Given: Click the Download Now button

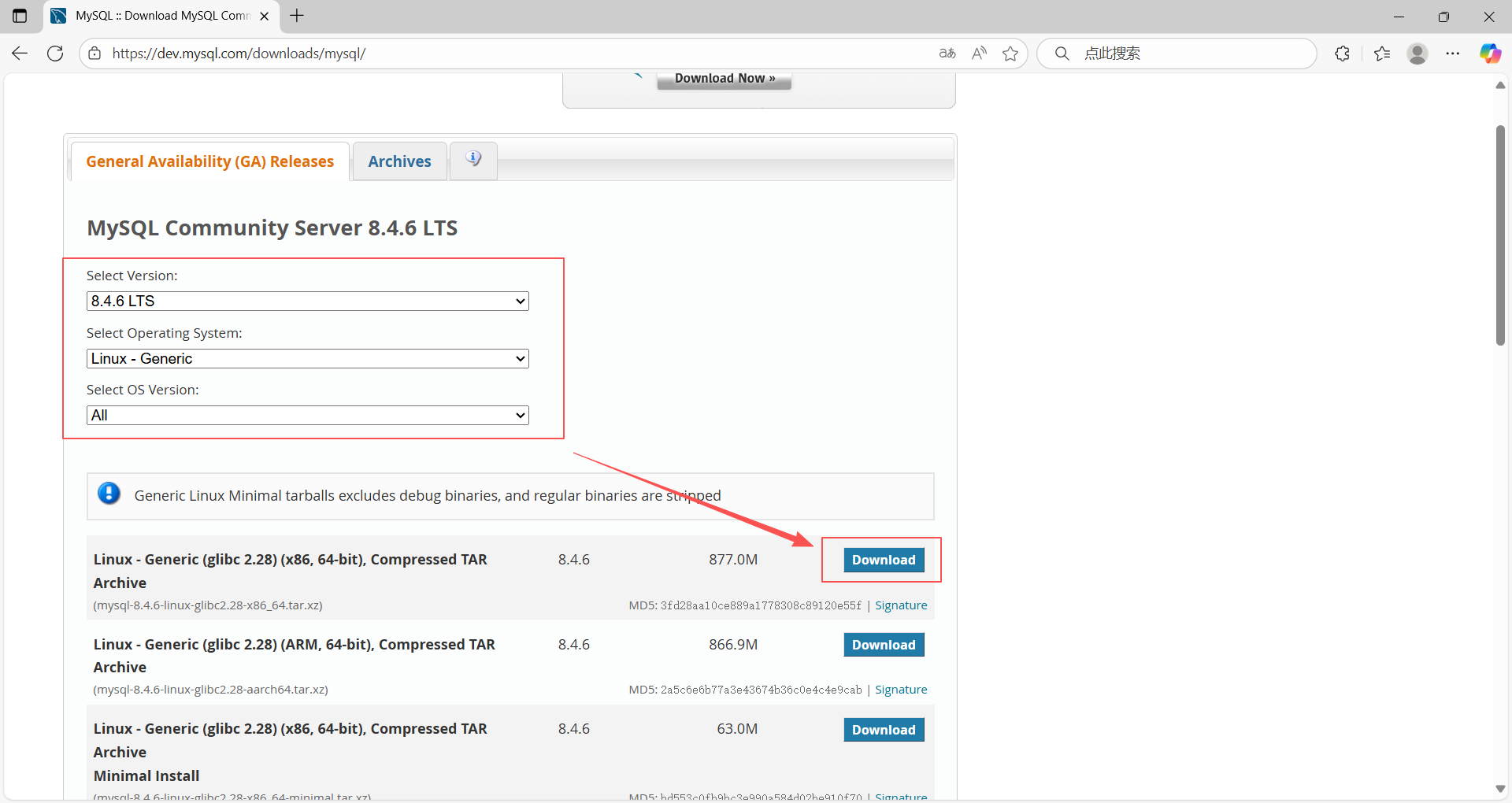Looking at the screenshot, I should click(x=724, y=79).
